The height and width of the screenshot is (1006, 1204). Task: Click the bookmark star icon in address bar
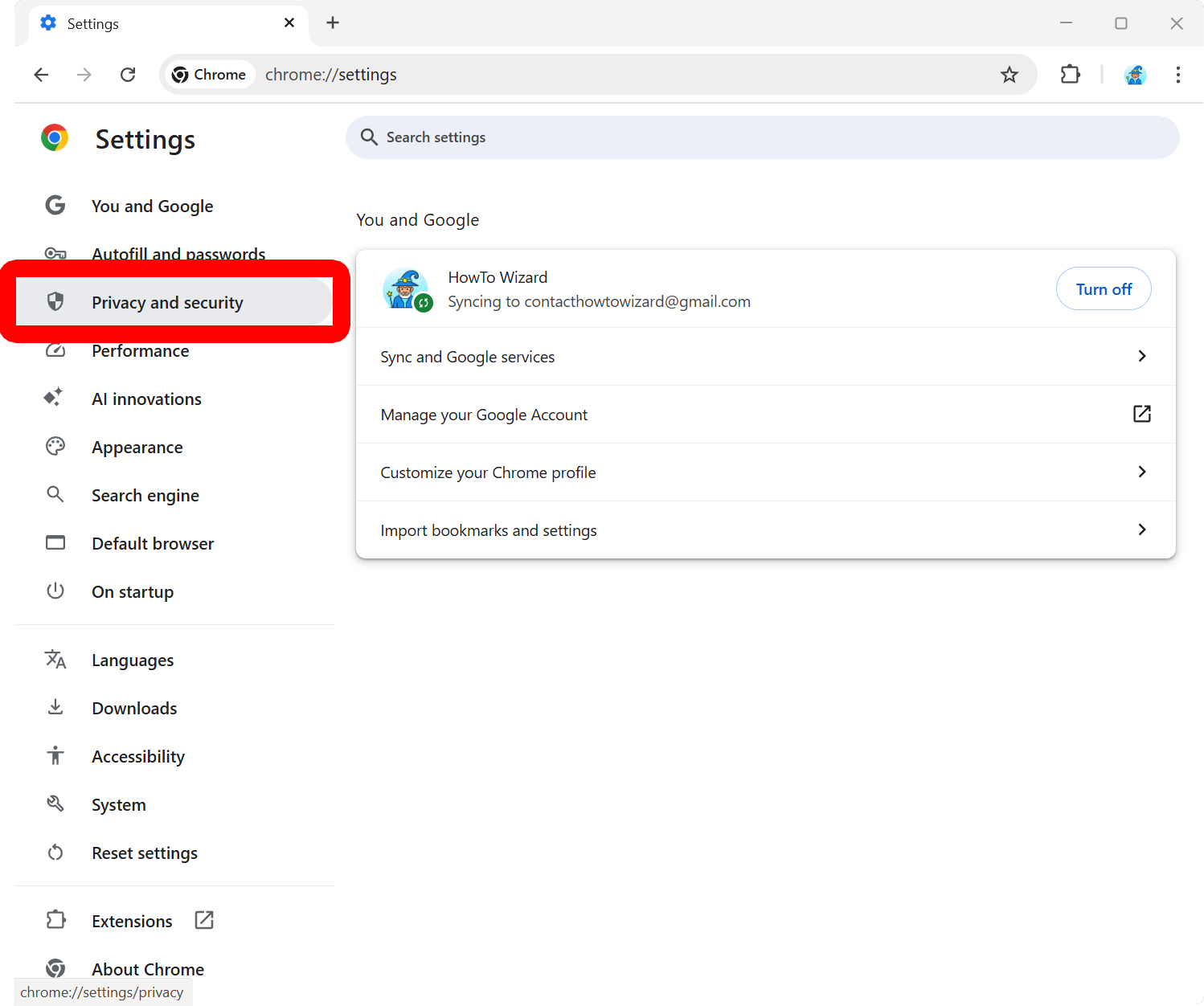pyautogui.click(x=1009, y=75)
